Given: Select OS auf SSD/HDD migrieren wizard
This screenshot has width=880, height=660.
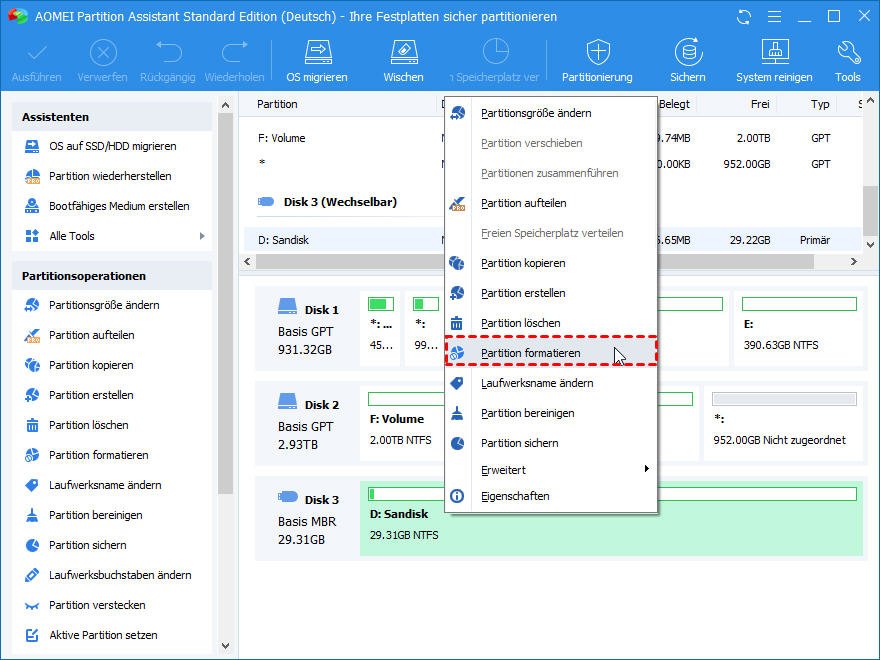Looking at the screenshot, I should (112, 146).
